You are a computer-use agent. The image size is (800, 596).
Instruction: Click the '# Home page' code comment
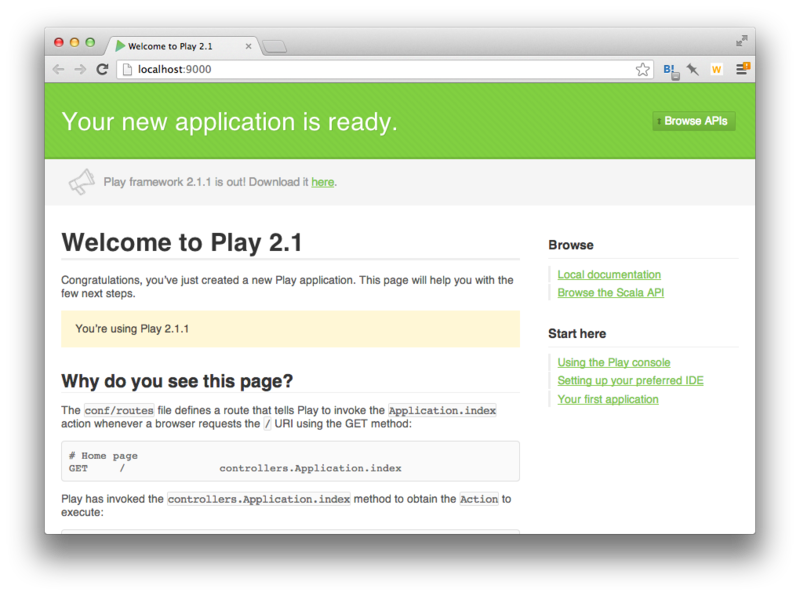[103, 456]
